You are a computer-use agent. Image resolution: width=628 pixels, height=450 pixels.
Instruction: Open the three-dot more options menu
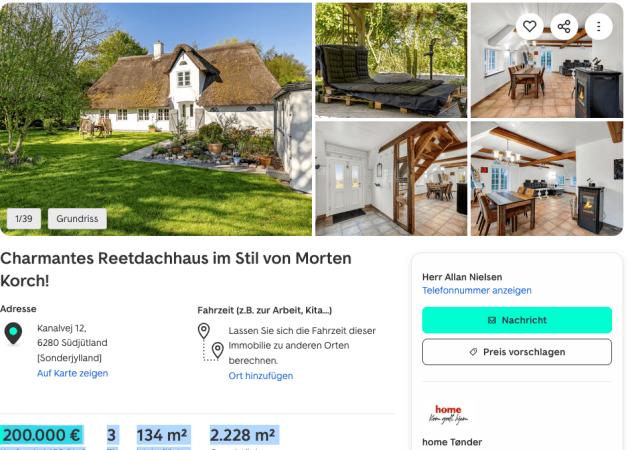click(x=599, y=26)
